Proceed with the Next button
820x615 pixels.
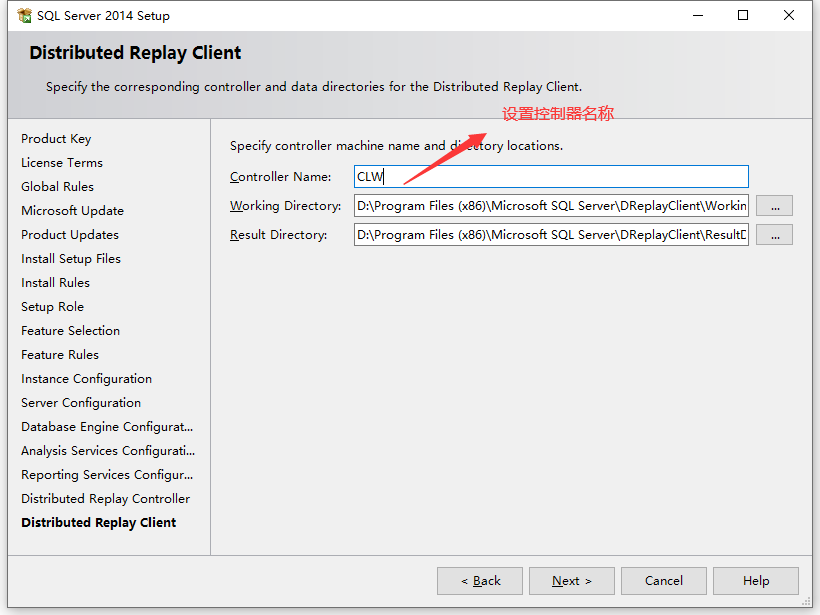(x=572, y=581)
